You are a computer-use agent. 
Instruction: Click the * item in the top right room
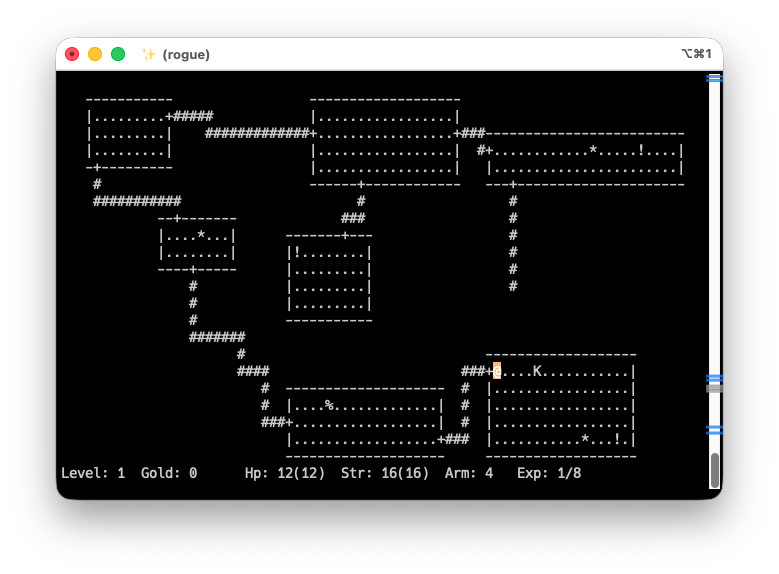click(x=593, y=149)
